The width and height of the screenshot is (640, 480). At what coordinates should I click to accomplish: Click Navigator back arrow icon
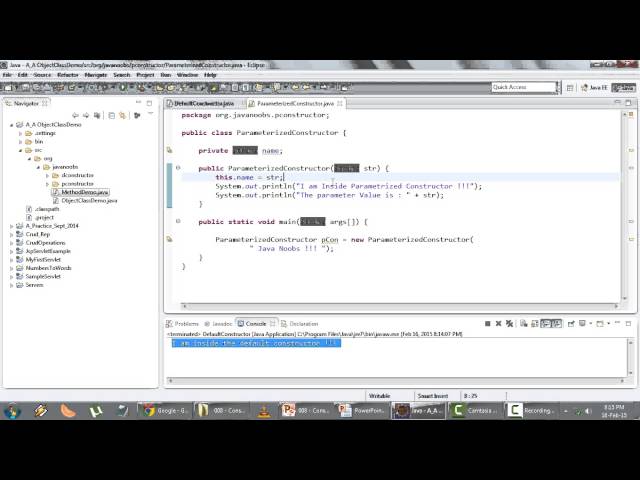click(x=75, y=116)
